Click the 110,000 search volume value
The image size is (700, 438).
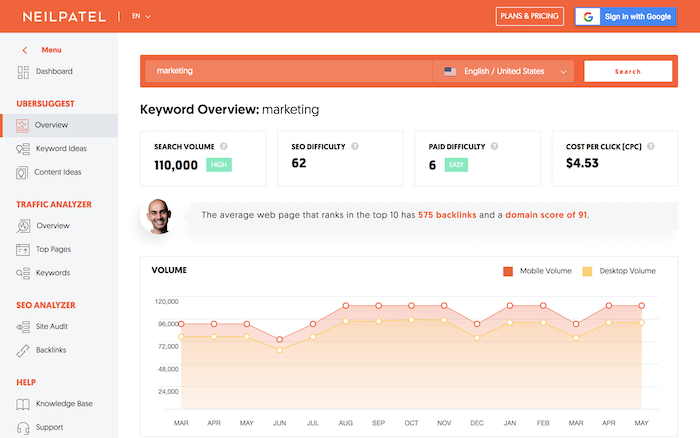(x=176, y=165)
